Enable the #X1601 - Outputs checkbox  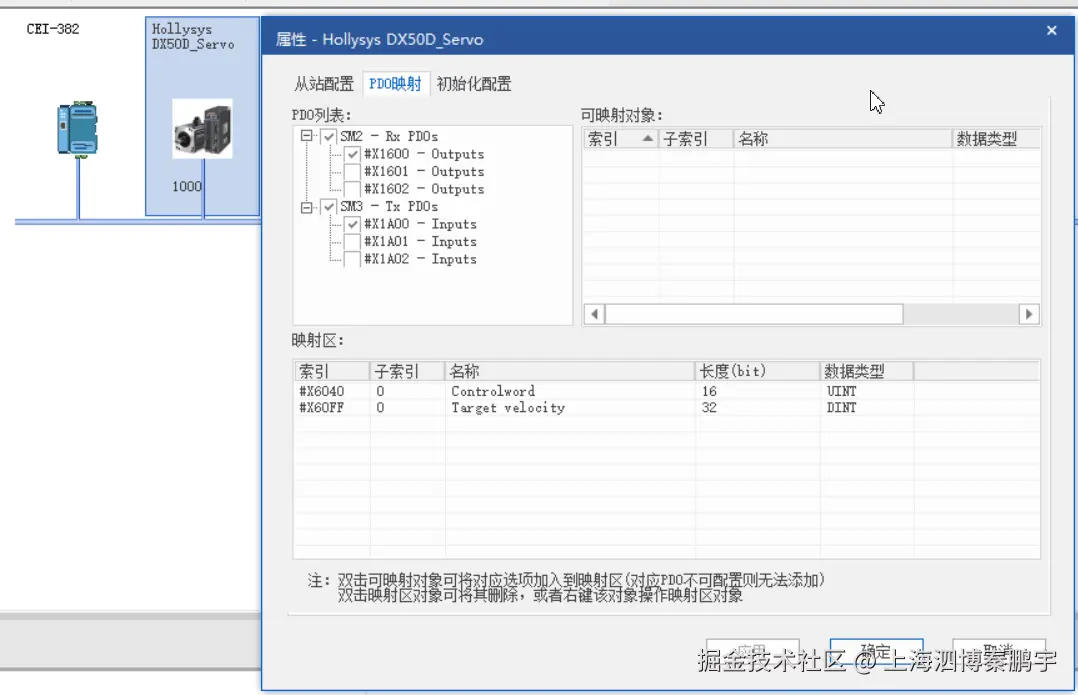tap(352, 171)
